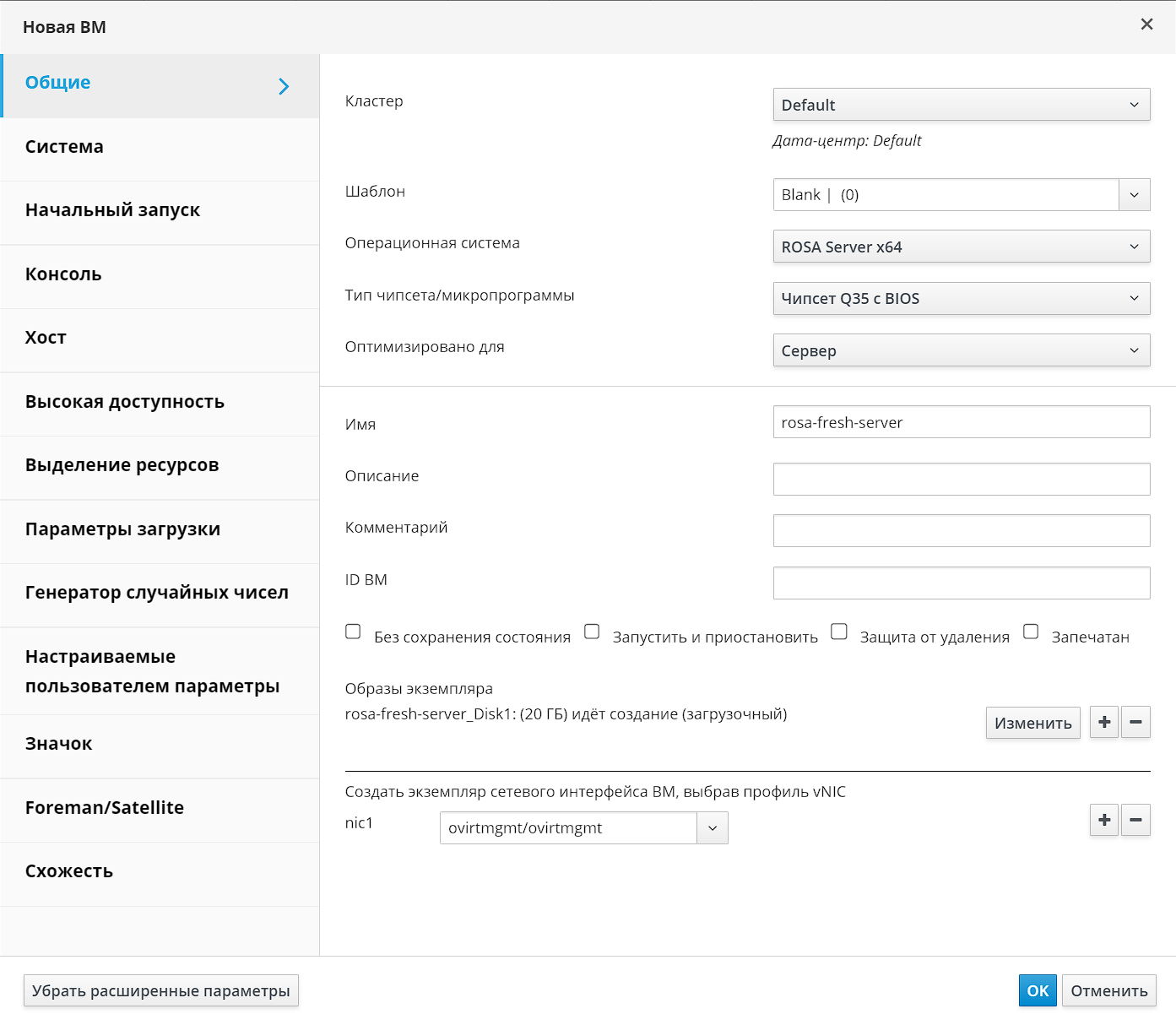Viewport: 1176px width, 1025px height.
Task: Switch to the Система tab
Action: pos(65,147)
